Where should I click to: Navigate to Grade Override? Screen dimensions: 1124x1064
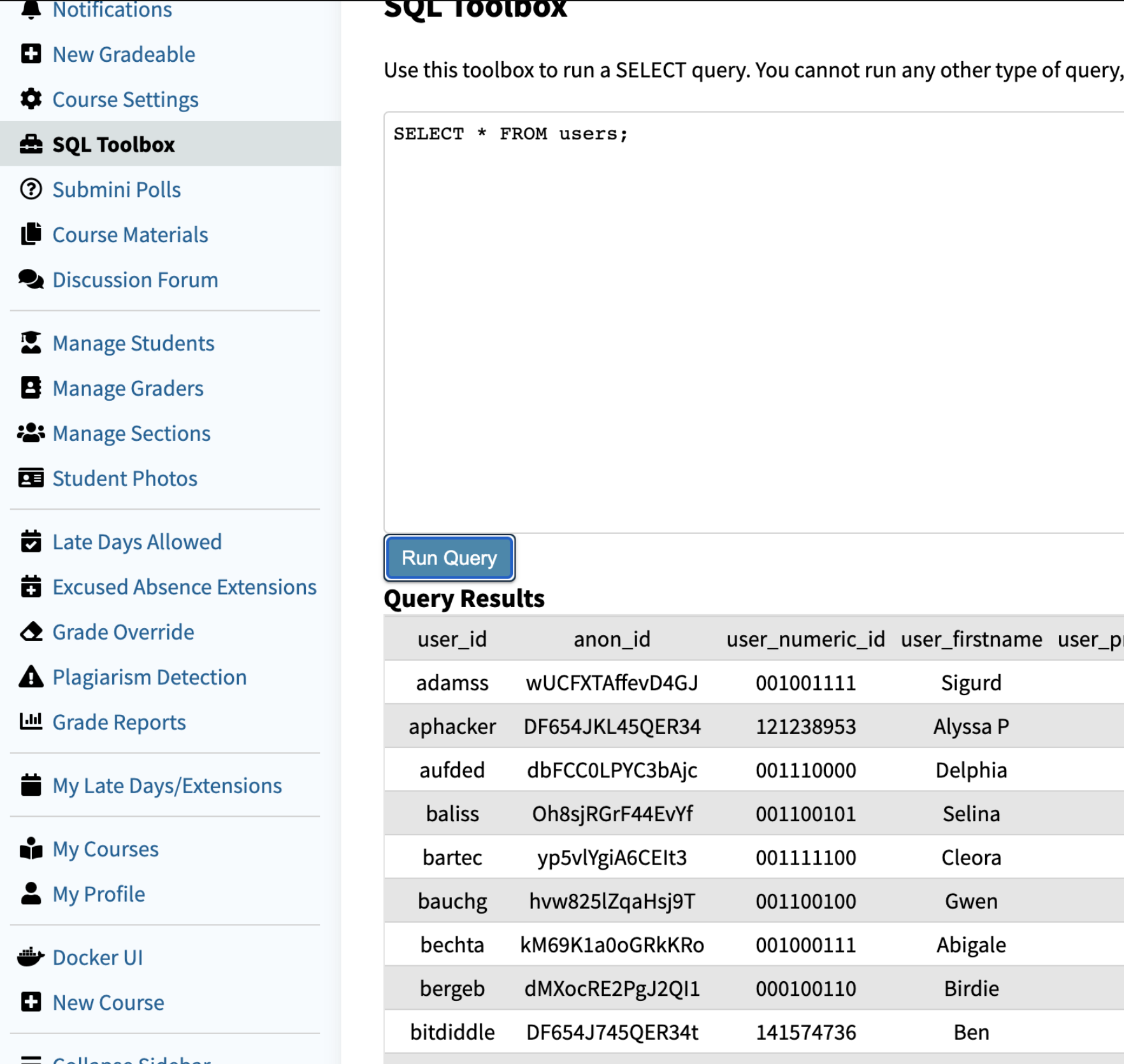coord(123,632)
